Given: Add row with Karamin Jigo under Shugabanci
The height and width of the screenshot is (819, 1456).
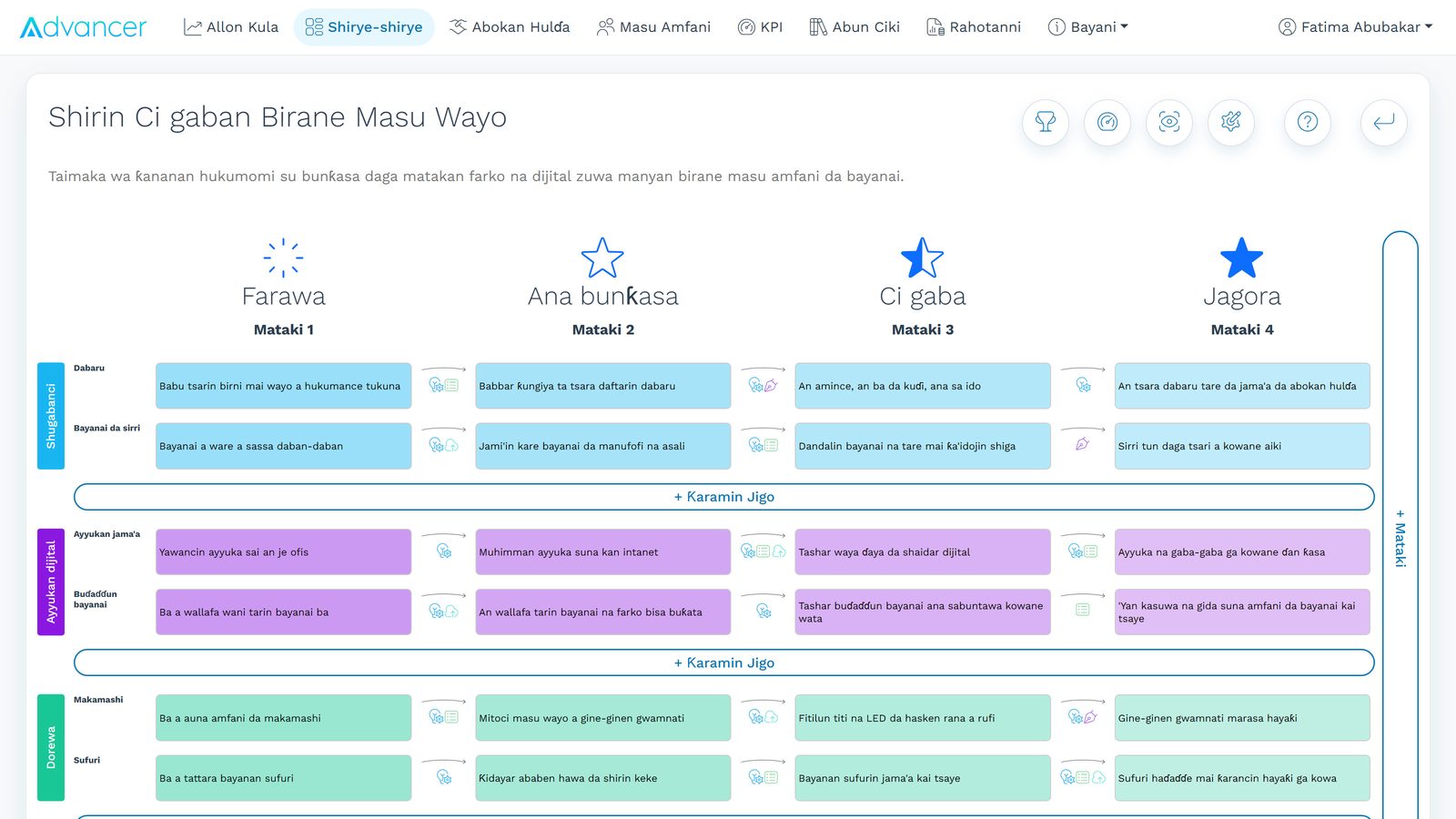Looking at the screenshot, I should click(724, 497).
